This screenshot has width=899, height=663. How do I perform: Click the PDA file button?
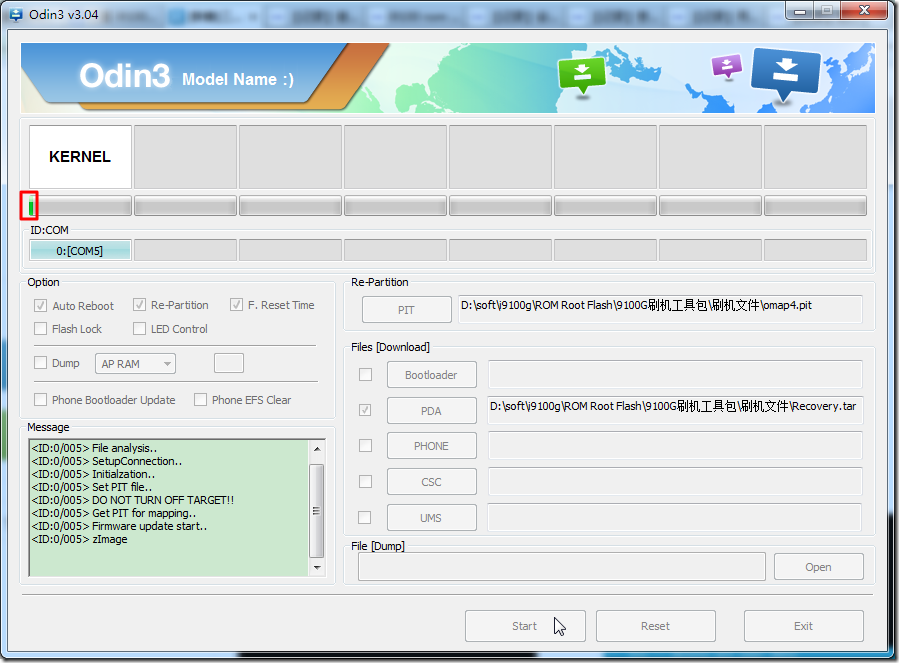(x=432, y=411)
